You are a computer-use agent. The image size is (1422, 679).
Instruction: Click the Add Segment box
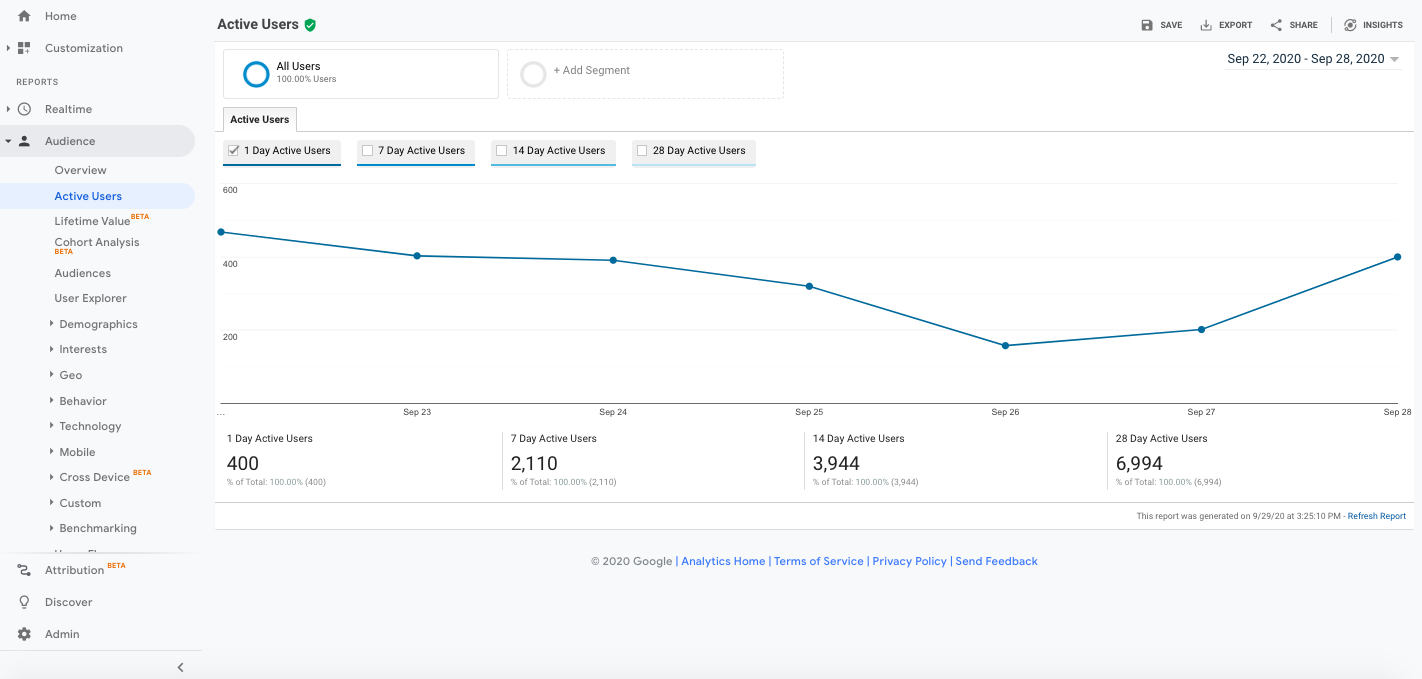[x=645, y=73]
